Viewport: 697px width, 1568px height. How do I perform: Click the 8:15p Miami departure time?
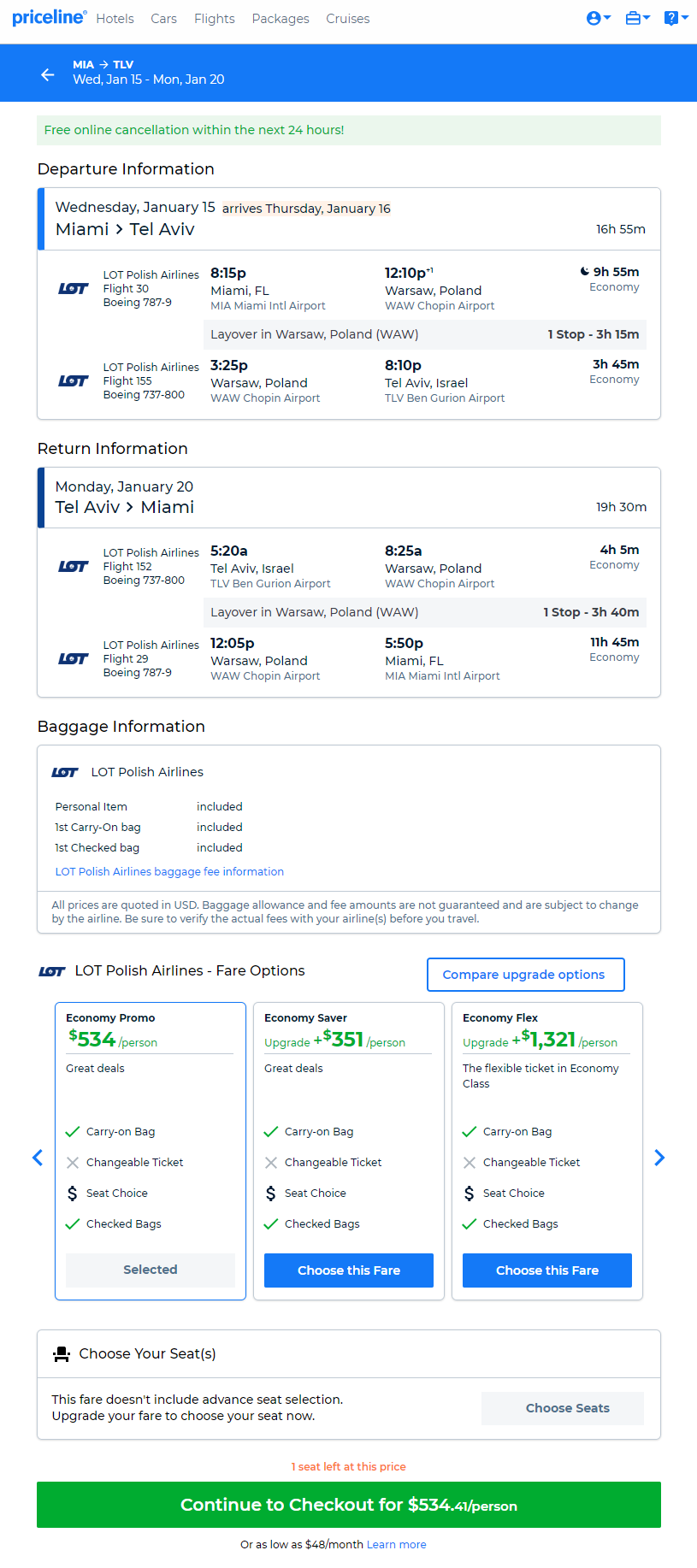coord(228,273)
